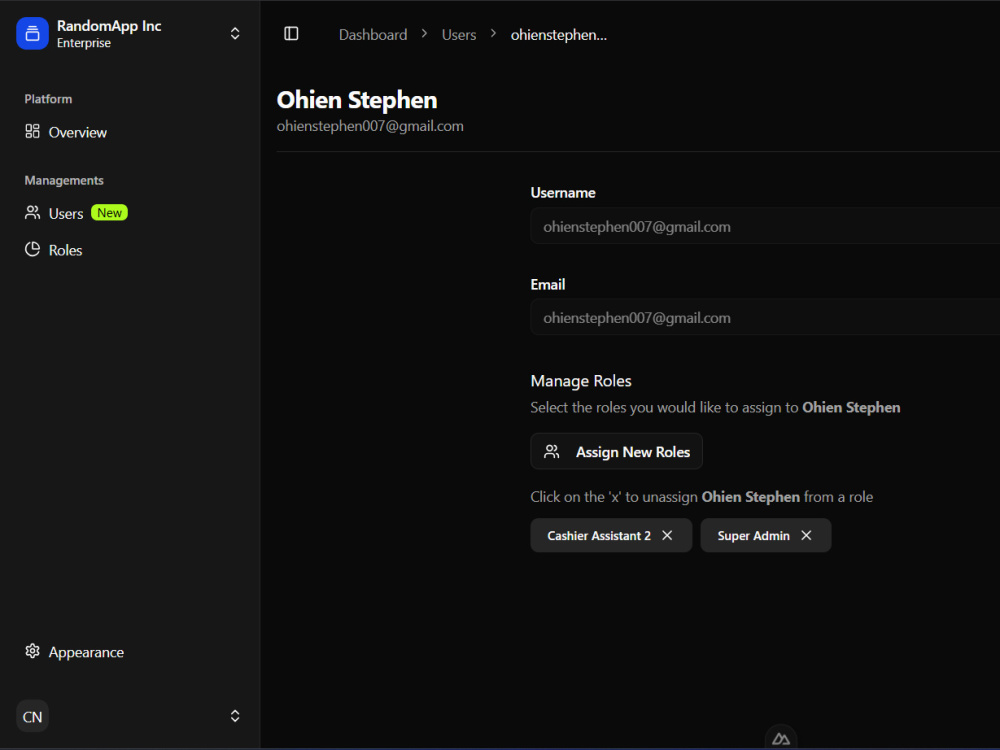1000x750 pixels.
Task: Go to Dashboard breadcrumb
Action: click(373, 34)
